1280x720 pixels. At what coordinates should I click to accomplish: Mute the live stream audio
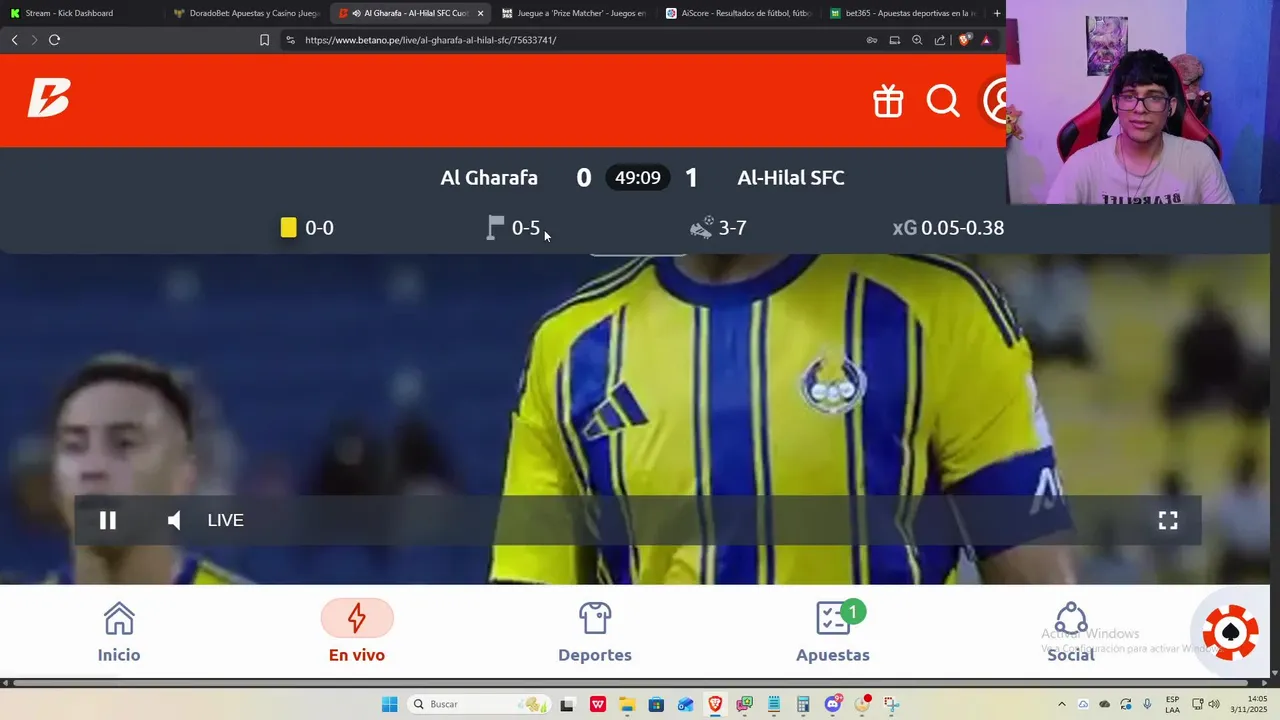coord(174,520)
